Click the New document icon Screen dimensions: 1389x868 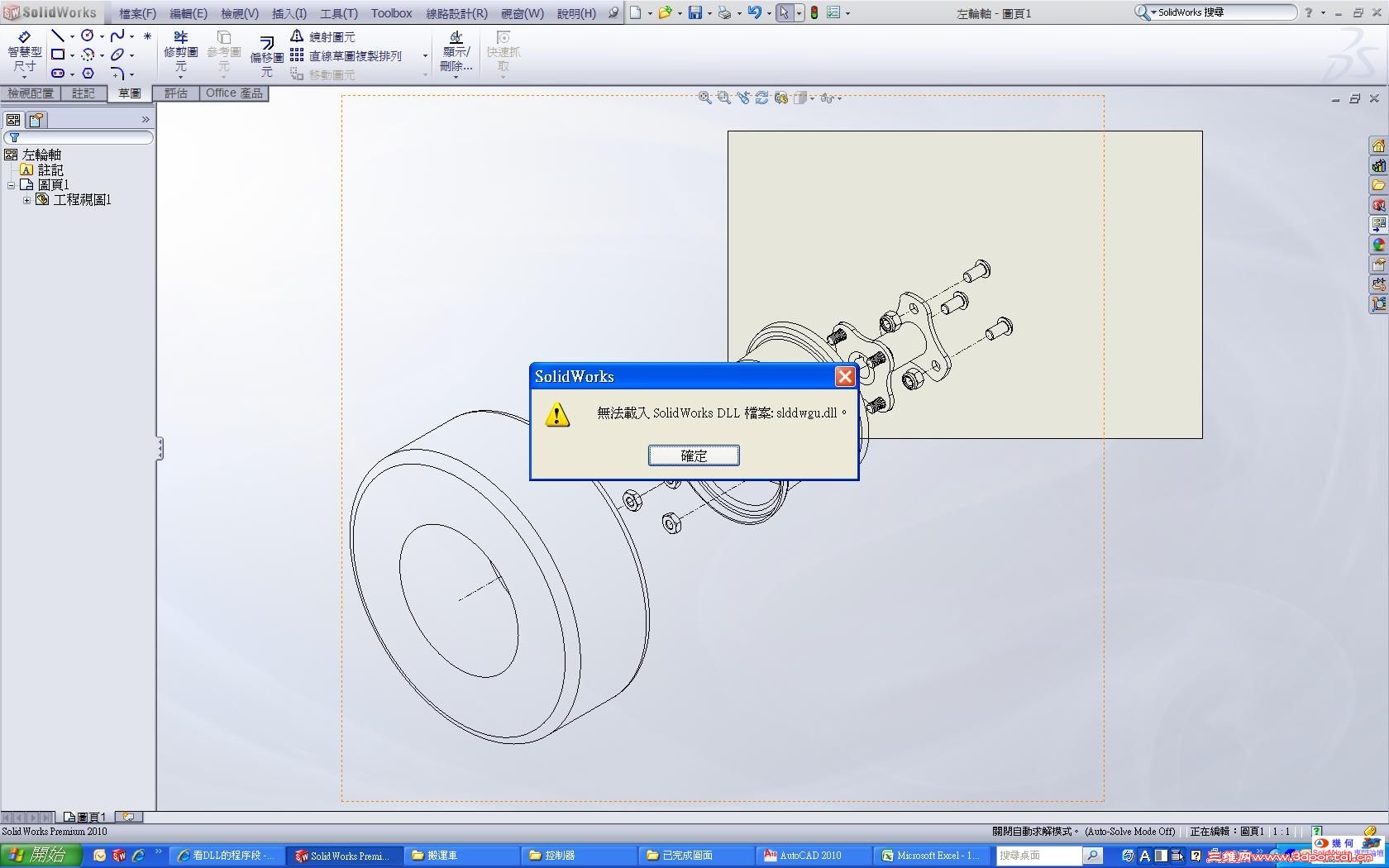tap(635, 12)
